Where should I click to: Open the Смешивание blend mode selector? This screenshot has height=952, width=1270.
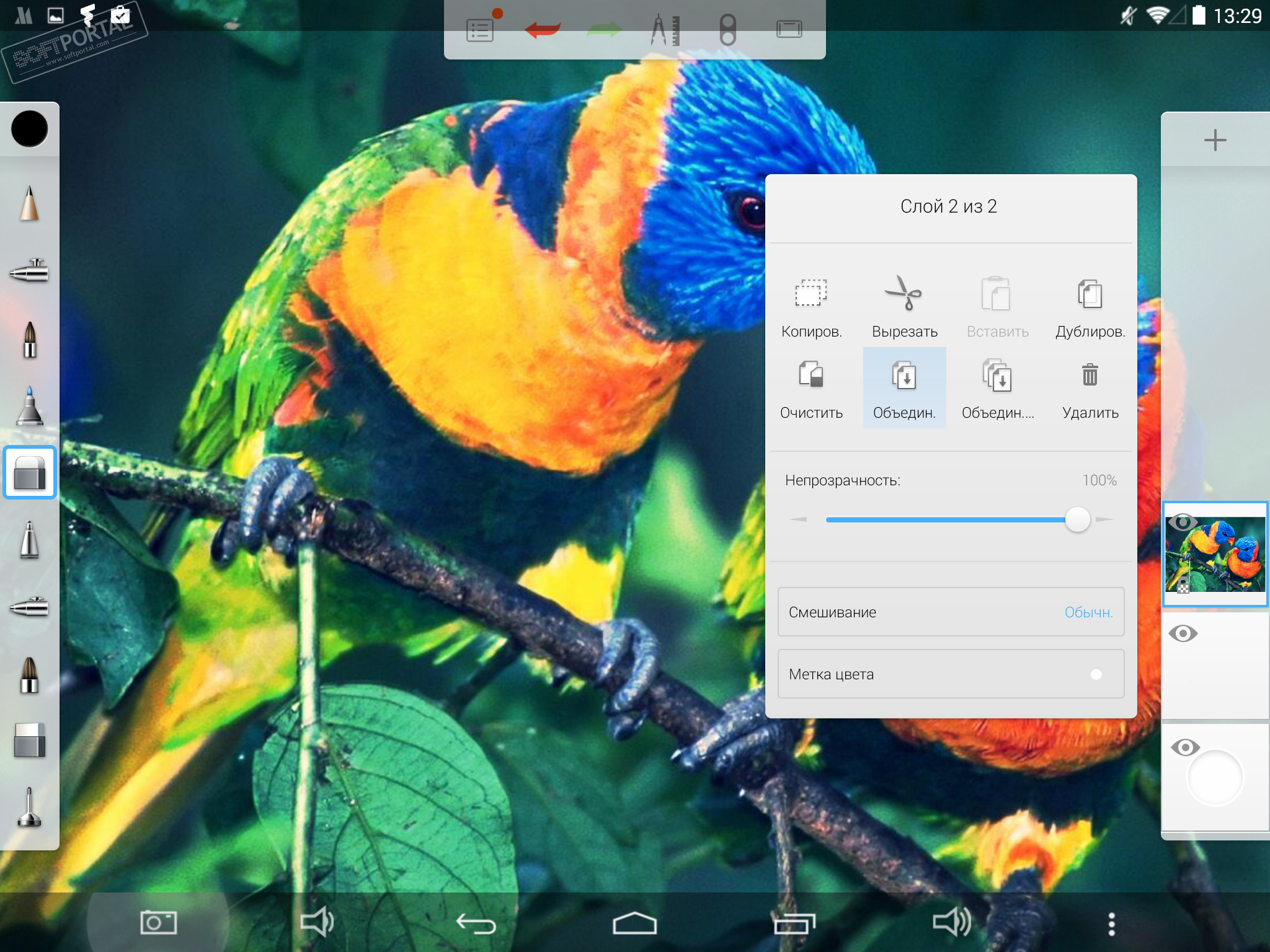[x=951, y=612]
